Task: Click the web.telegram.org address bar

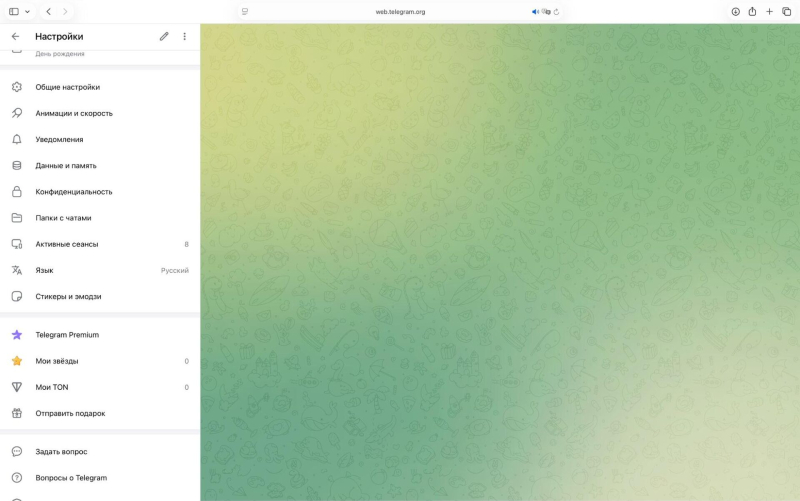Action: 400,12
